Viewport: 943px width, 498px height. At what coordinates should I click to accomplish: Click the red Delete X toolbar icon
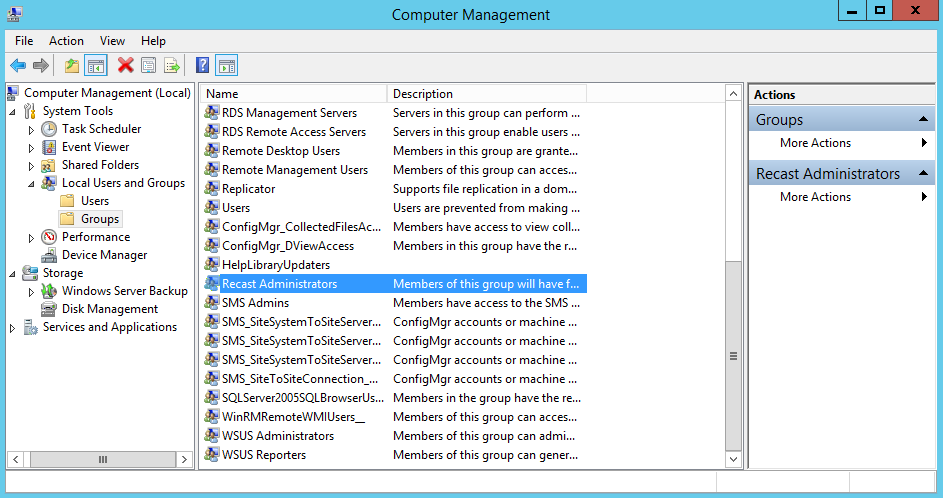pyautogui.click(x=126, y=65)
